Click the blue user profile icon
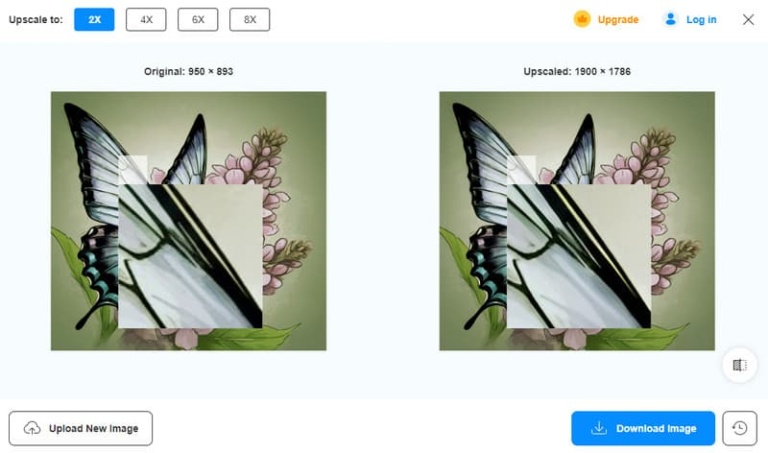Screen dimensions: 768x453 point(671,20)
